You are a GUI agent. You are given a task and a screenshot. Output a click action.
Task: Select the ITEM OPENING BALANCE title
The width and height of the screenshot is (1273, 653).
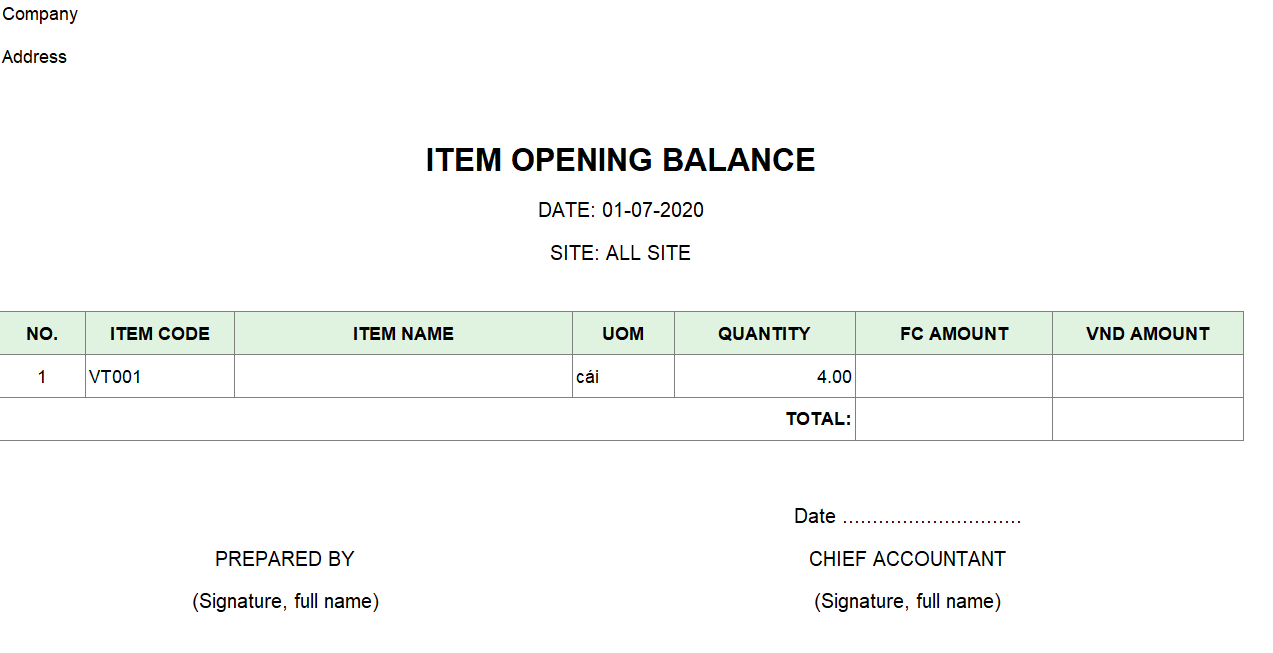[x=620, y=160]
